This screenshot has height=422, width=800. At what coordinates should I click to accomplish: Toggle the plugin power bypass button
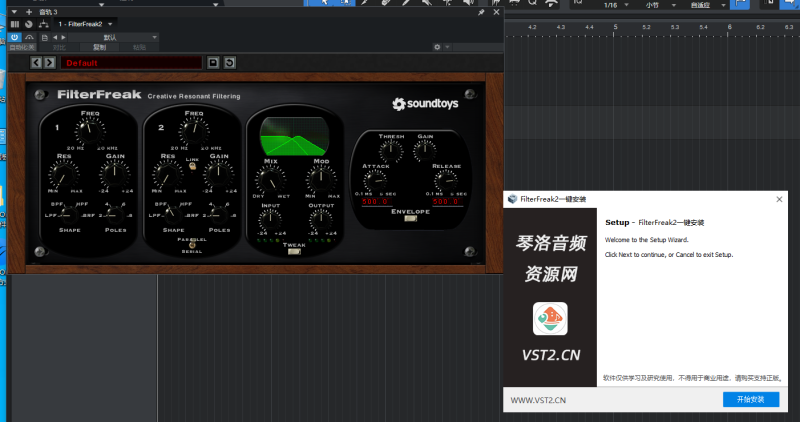pos(14,37)
